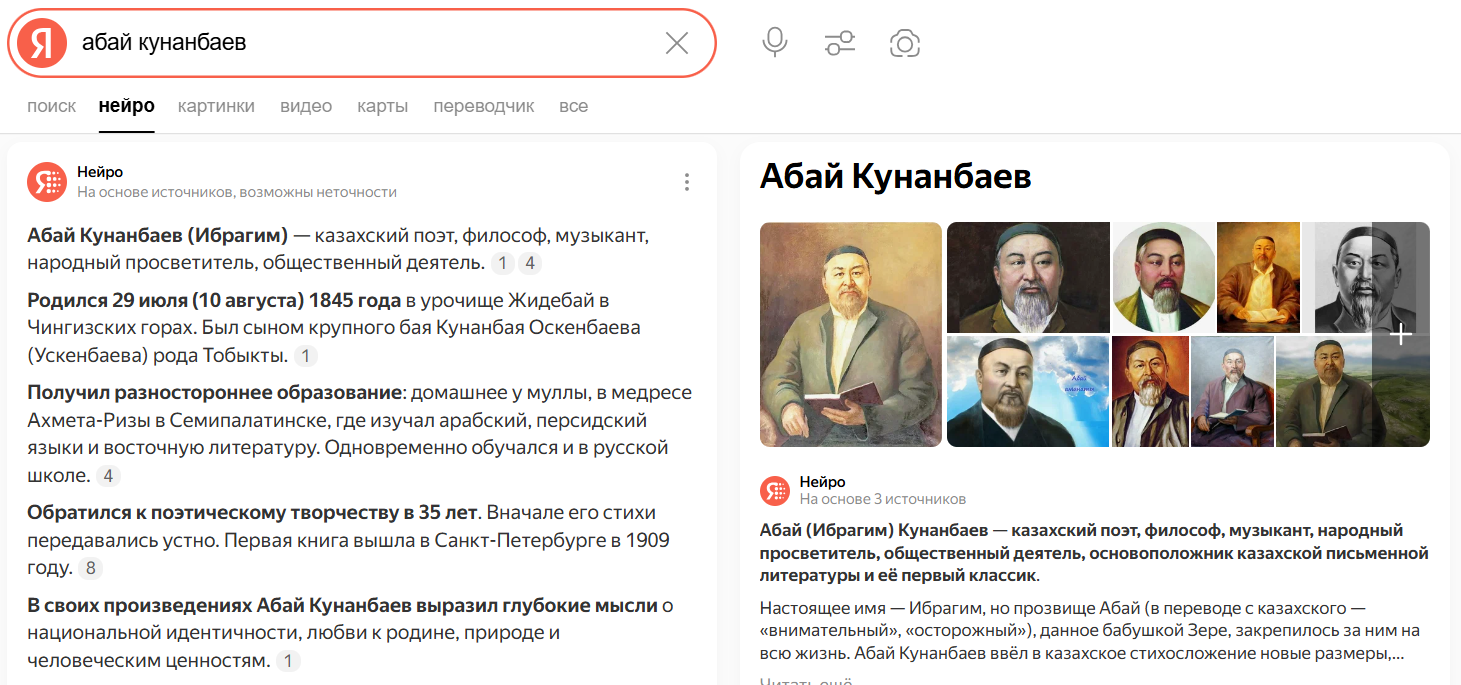Open search settings filters icon
The image size is (1461, 685).
pos(840,42)
